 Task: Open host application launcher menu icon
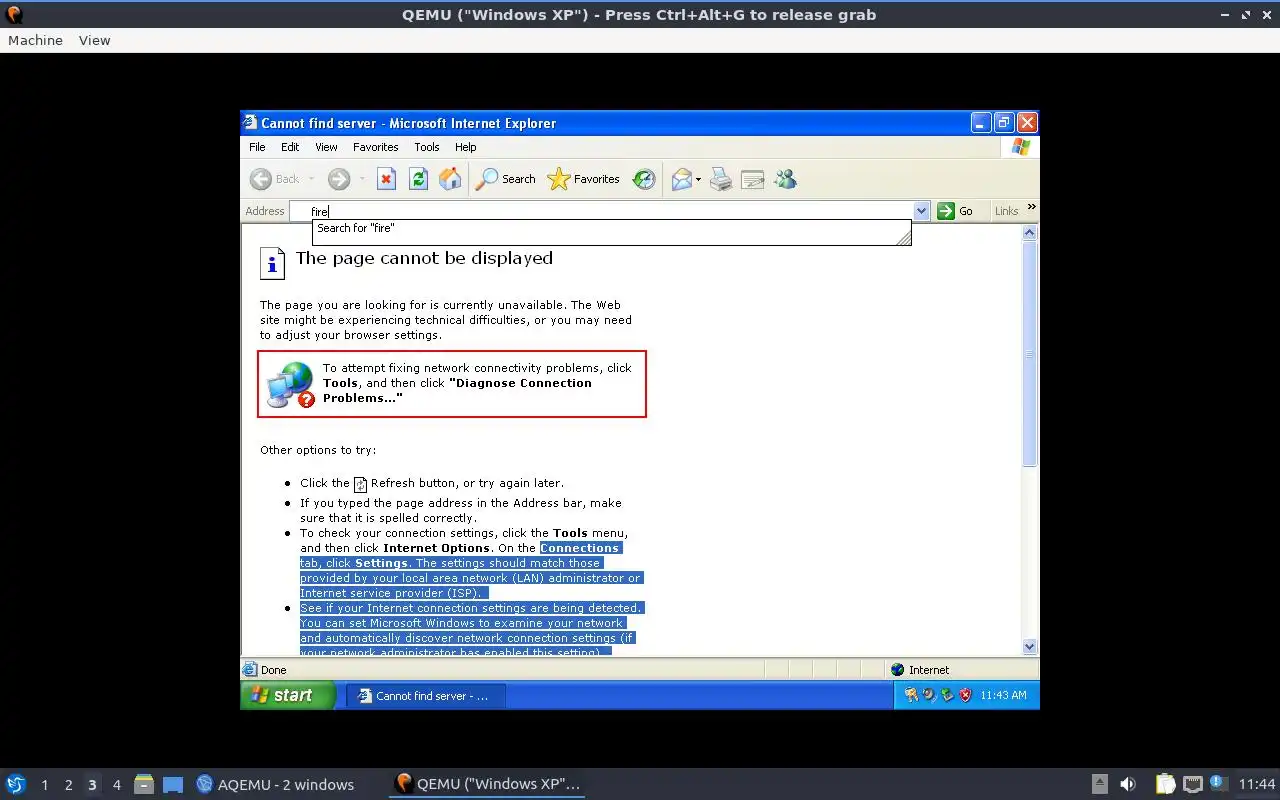coord(15,784)
